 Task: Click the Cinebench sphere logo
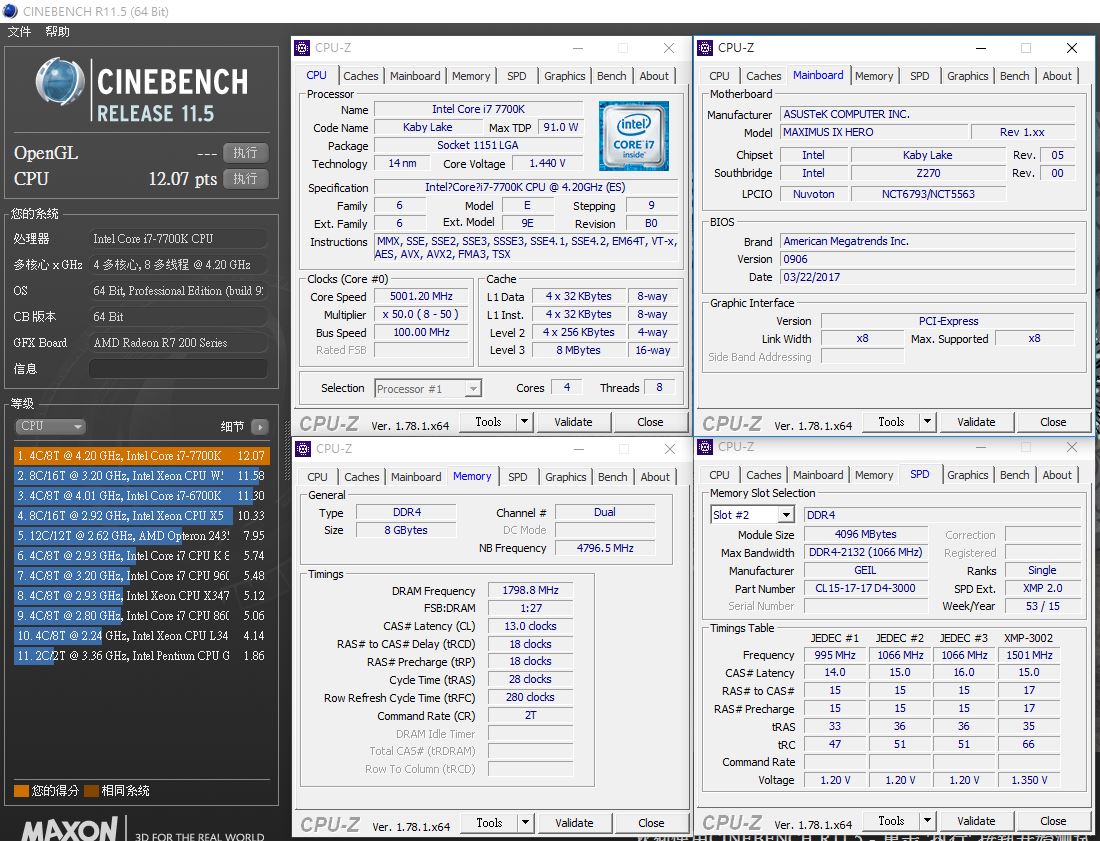60,81
